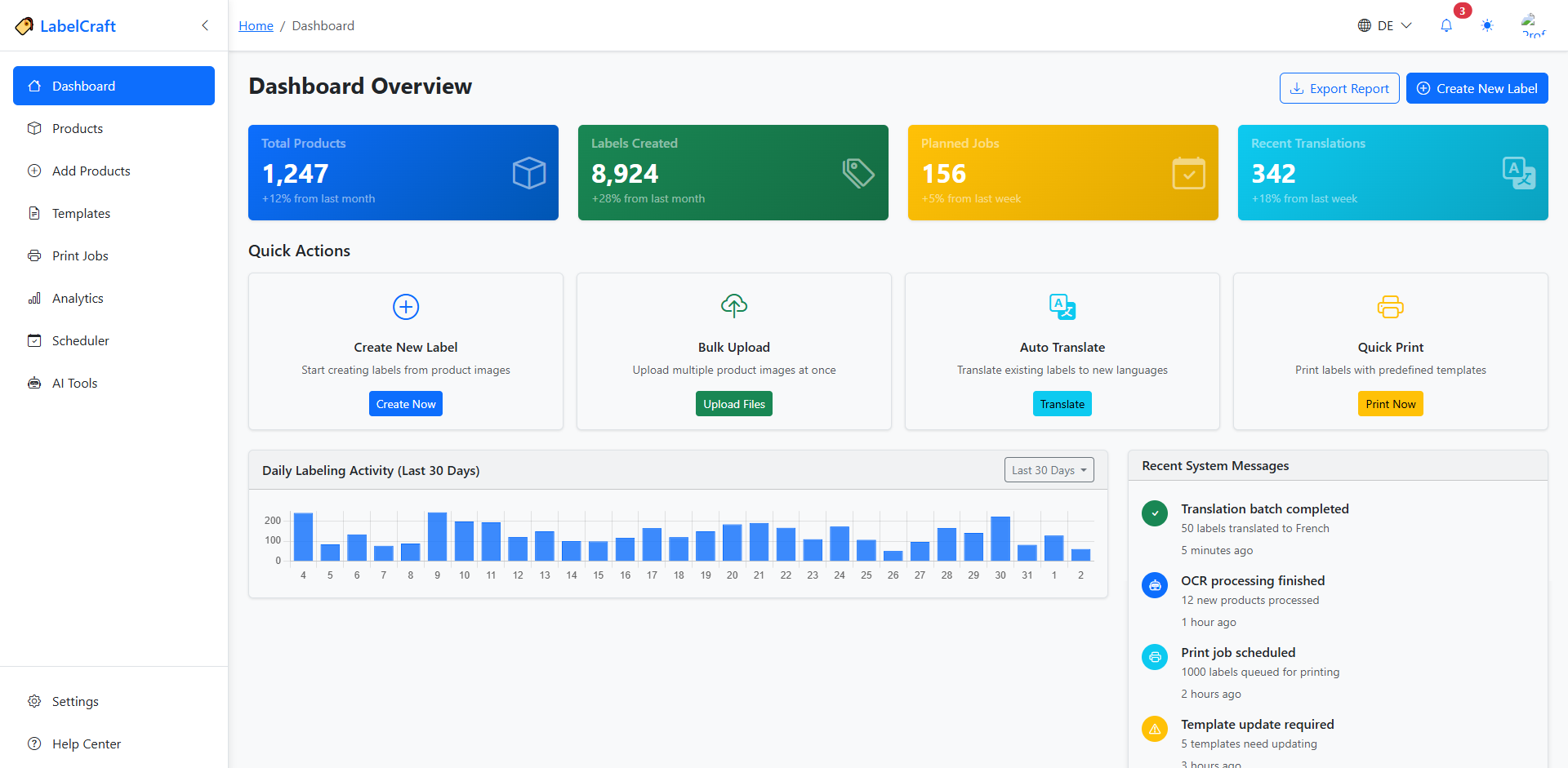The width and height of the screenshot is (1568, 768).
Task: Open the AI Tools sidebar section
Action: click(x=73, y=383)
